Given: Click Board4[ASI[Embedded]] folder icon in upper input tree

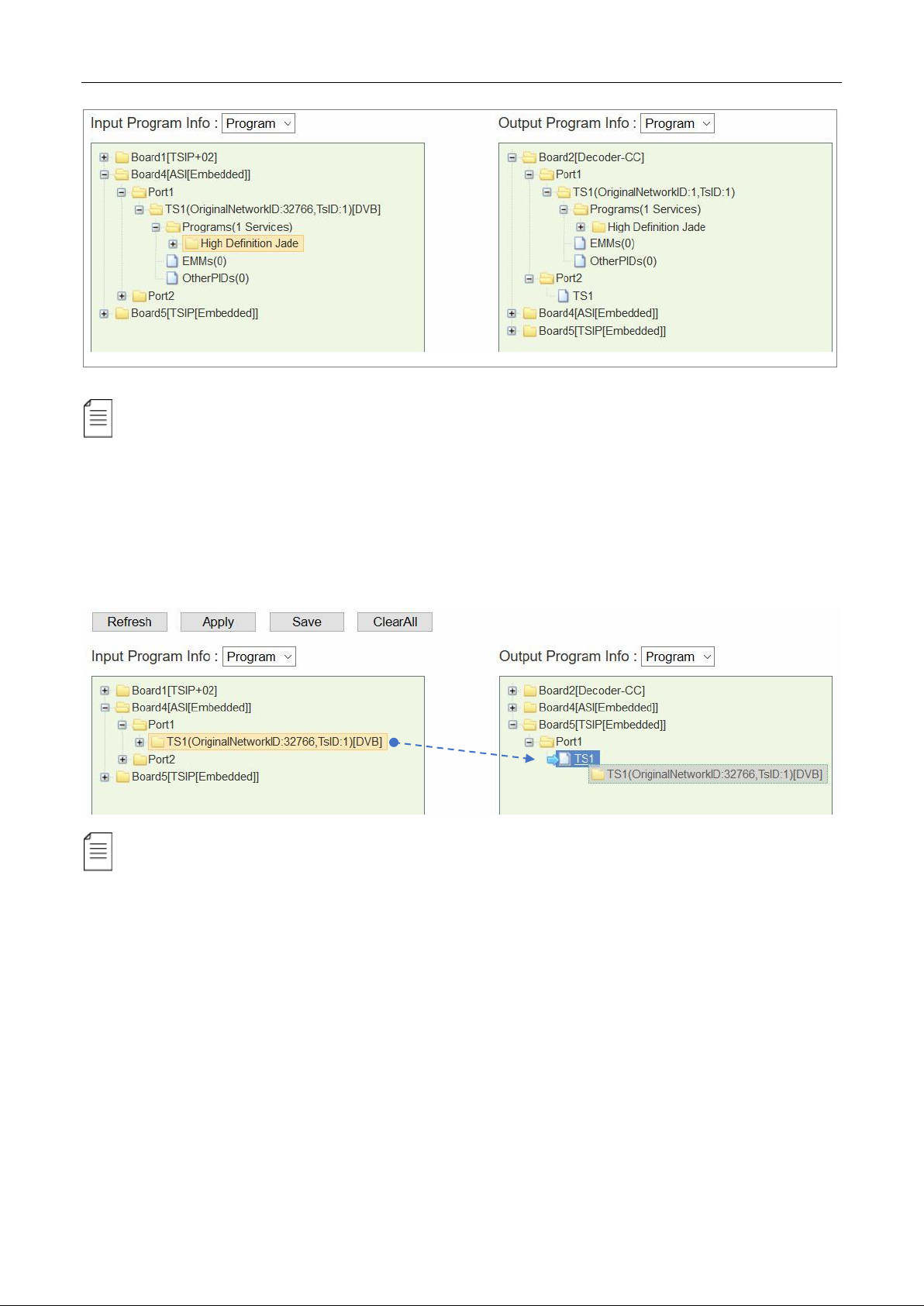Looking at the screenshot, I should [122, 174].
